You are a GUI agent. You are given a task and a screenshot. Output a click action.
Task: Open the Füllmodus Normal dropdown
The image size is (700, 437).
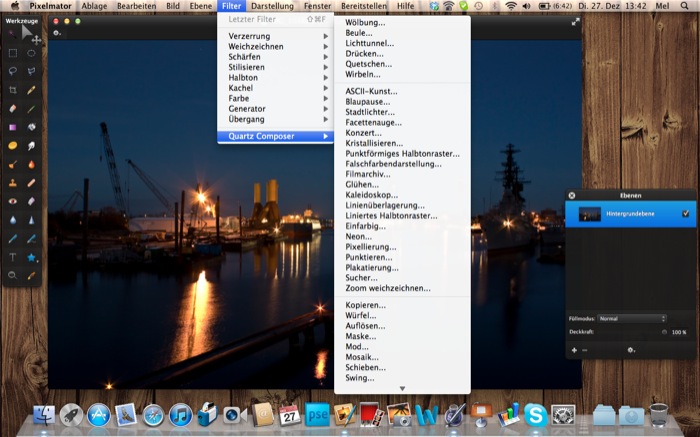(x=632, y=318)
